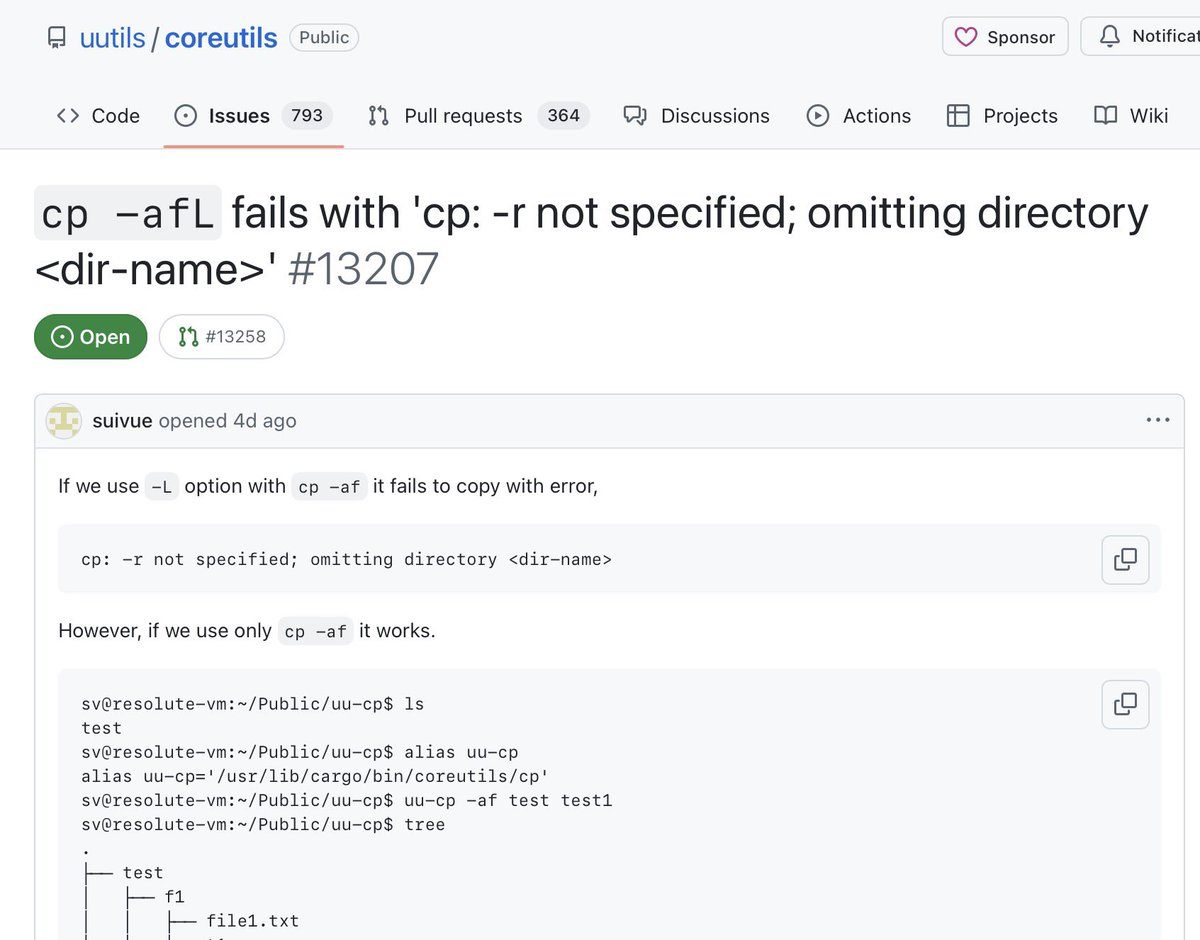Open linked pull request #13258
The height and width of the screenshot is (940, 1200).
pyautogui.click(x=222, y=337)
